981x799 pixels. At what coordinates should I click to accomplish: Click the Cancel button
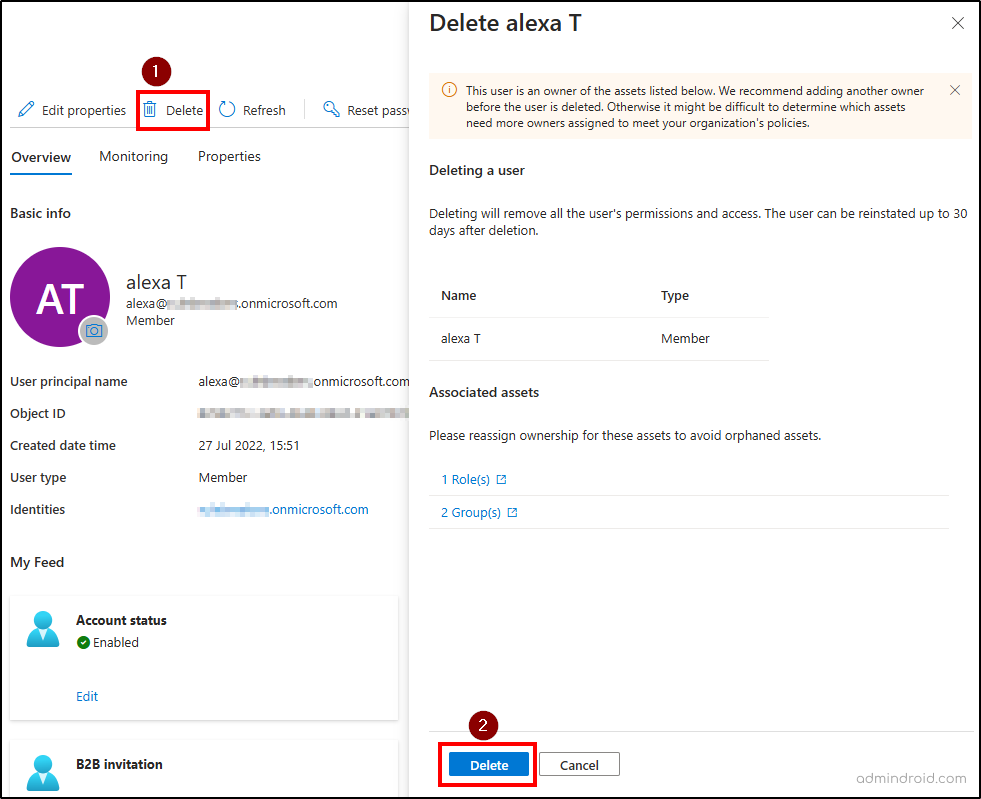[579, 765]
